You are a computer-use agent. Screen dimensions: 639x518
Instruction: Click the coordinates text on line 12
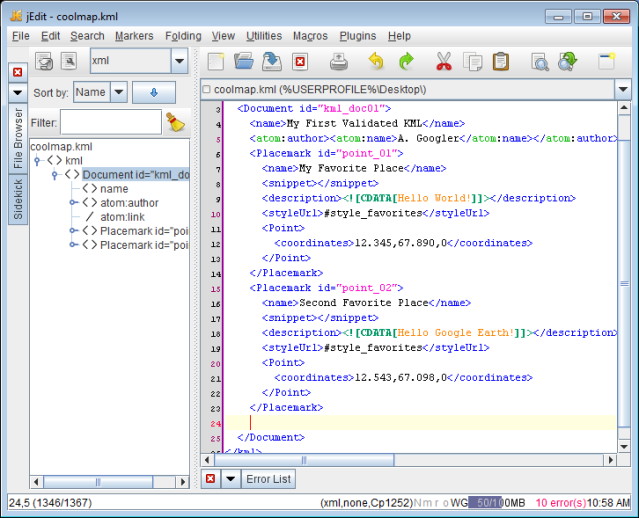coord(403,243)
